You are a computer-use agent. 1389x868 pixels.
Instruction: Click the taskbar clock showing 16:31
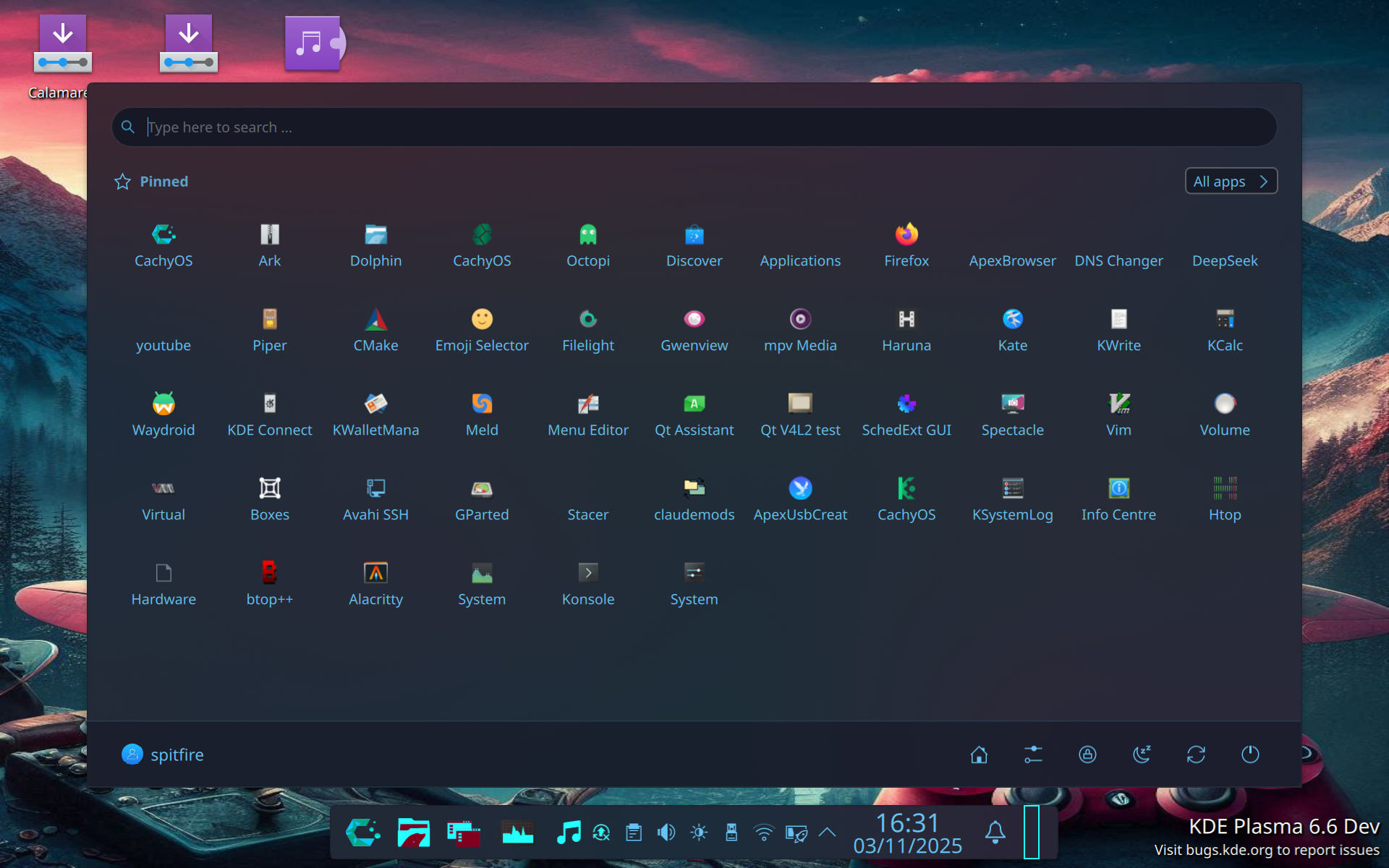tap(908, 833)
